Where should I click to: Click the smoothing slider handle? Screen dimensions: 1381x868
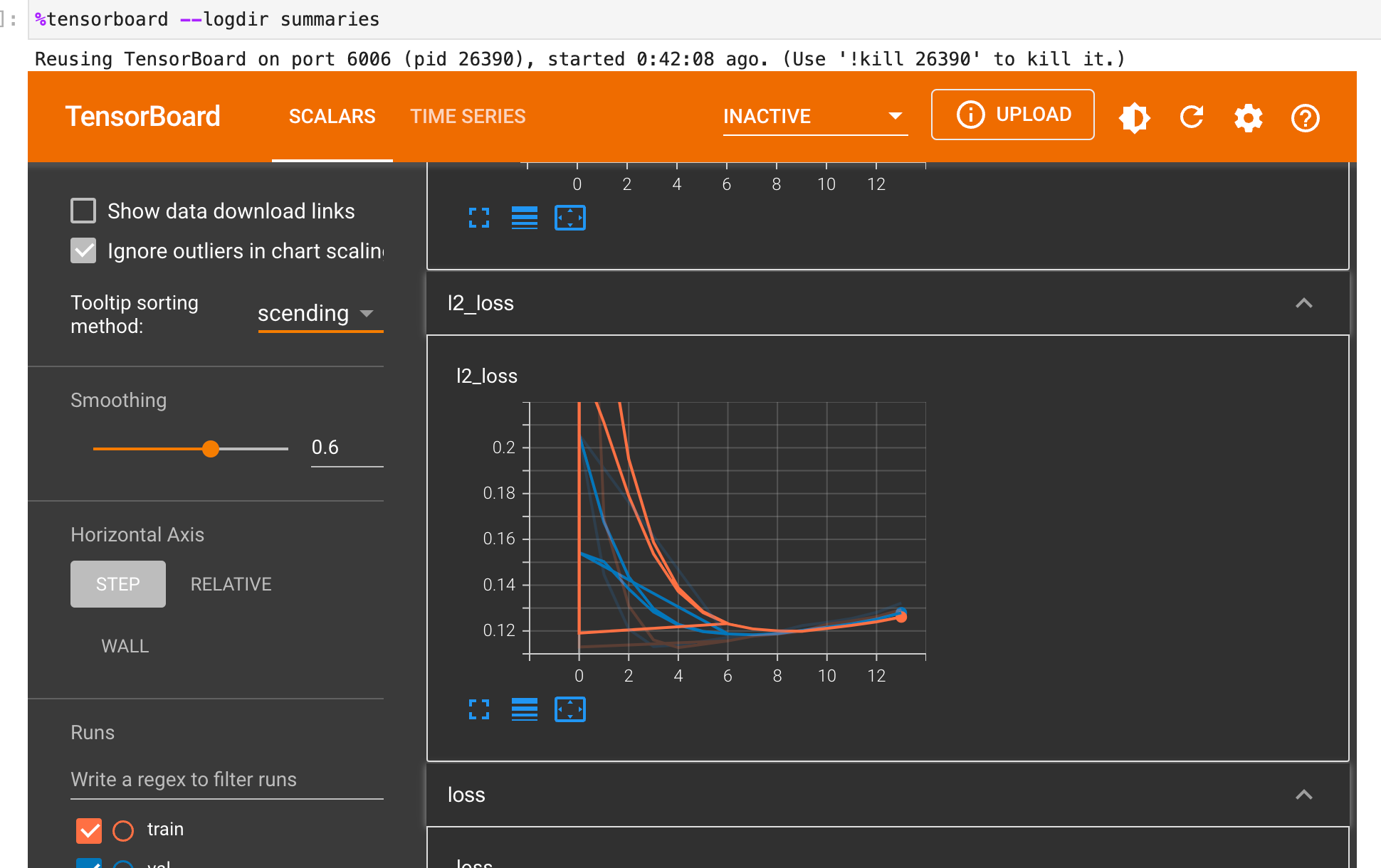[x=210, y=448]
